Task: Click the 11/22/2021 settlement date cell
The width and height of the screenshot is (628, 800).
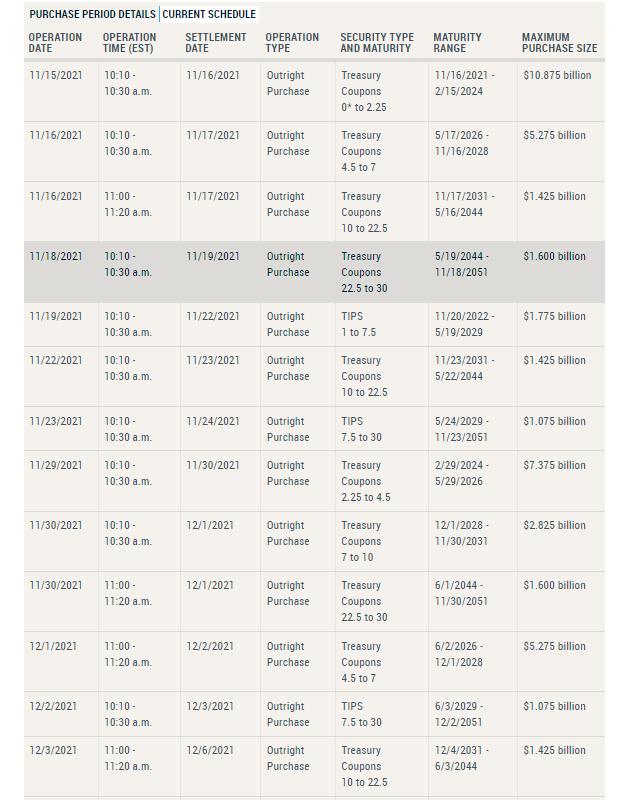Action: pyautogui.click(x=213, y=316)
